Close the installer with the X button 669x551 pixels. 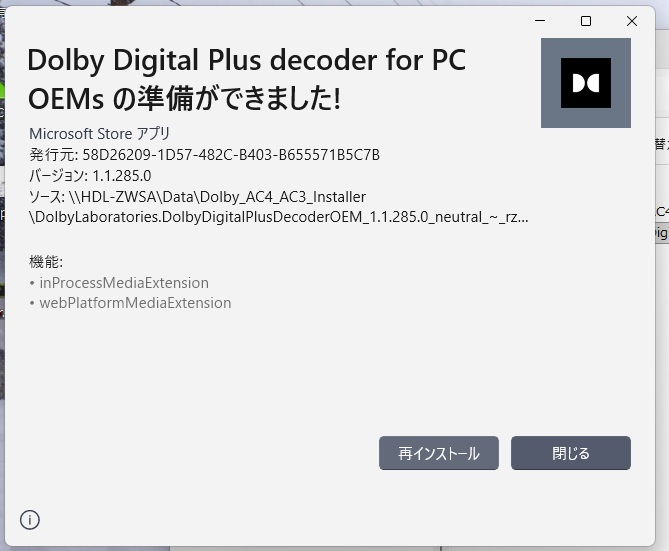(632, 21)
